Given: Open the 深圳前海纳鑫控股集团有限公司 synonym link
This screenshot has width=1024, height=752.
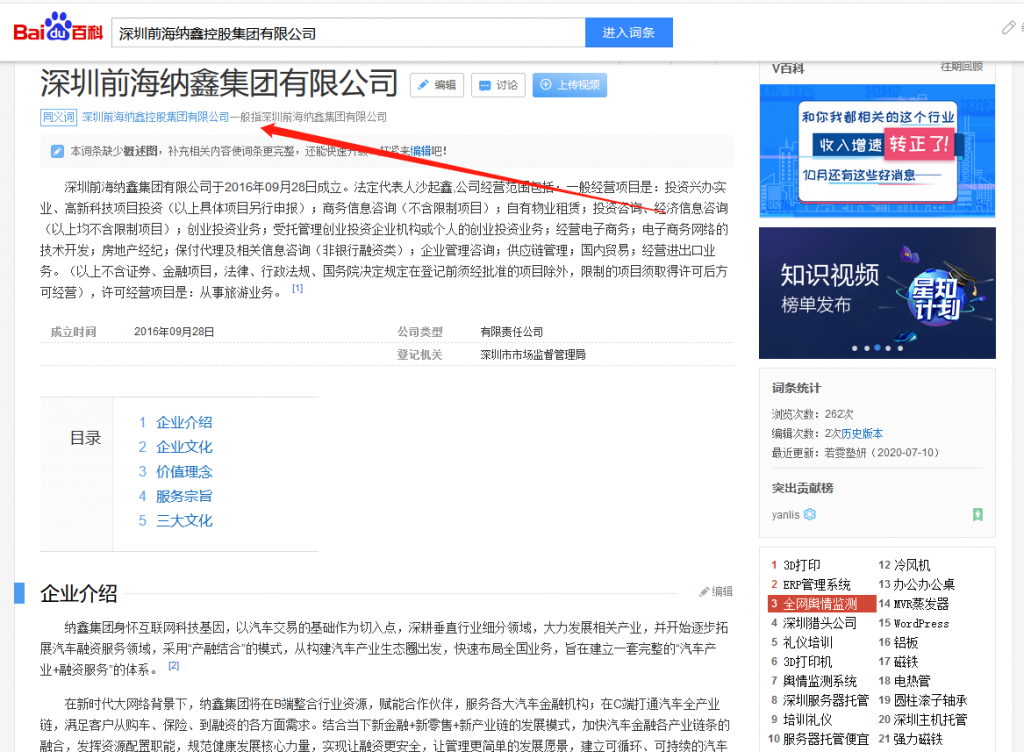Looking at the screenshot, I should click(155, 117).
